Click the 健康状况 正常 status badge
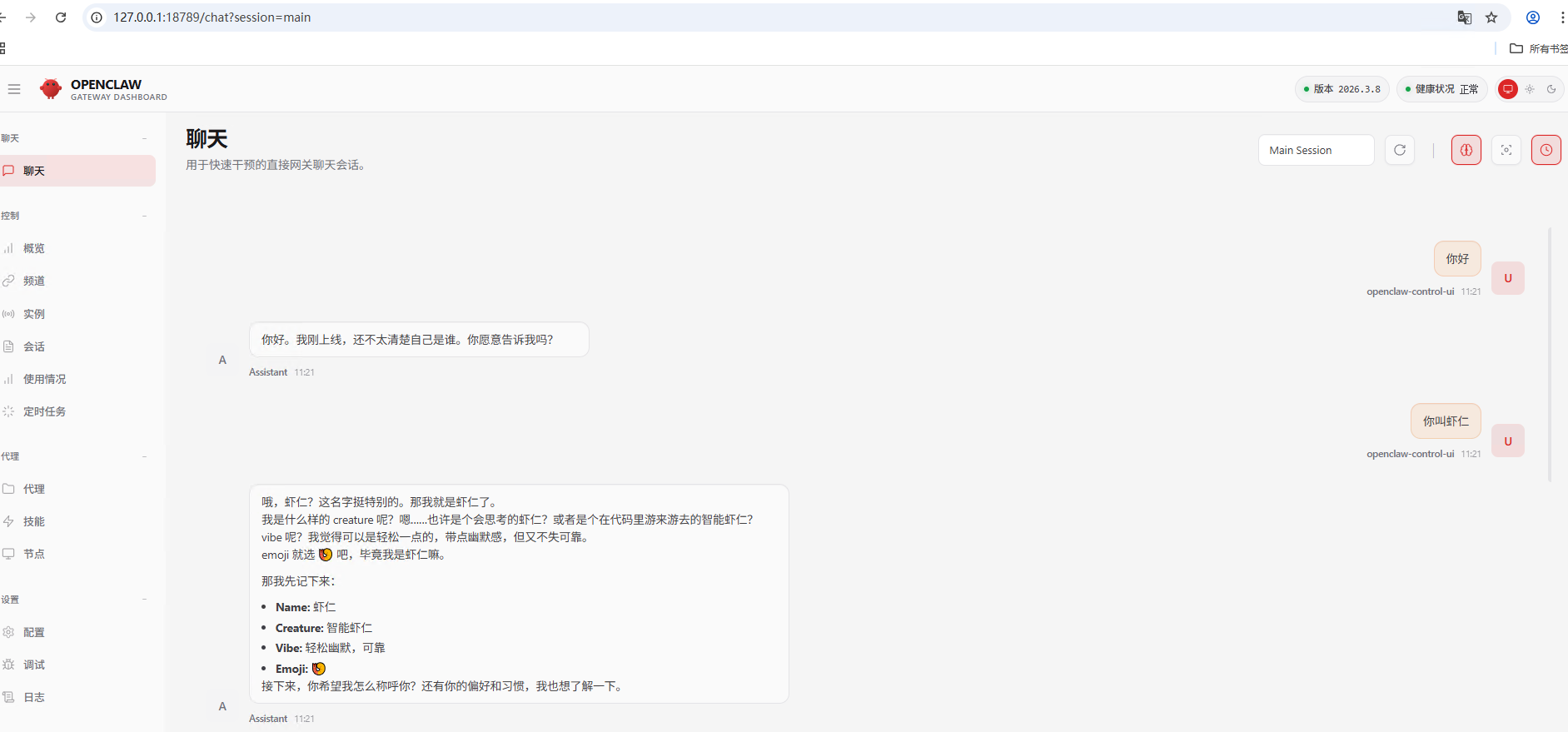Screen dimensions: 1568x732 [1441, 89]
